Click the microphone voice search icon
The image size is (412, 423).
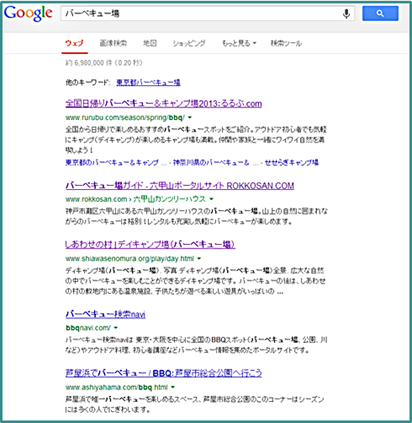coord(346,14)
